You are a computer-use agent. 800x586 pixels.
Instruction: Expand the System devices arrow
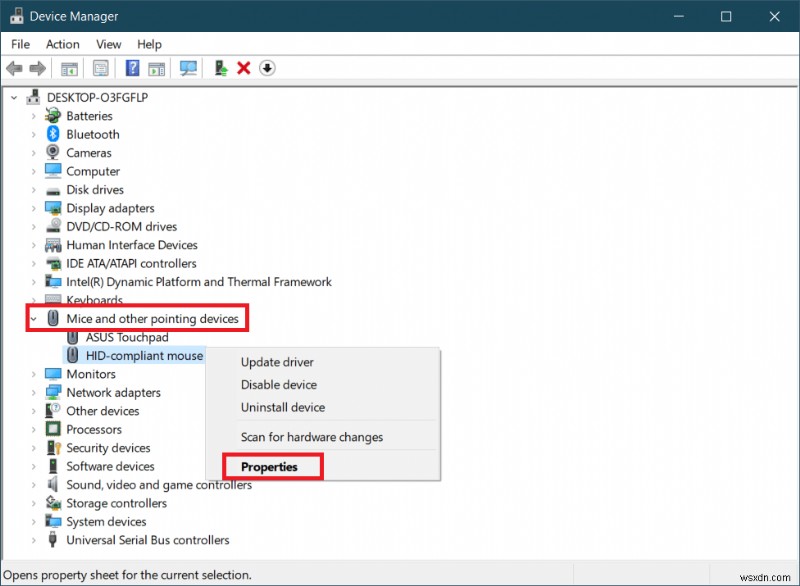(34, 522)
